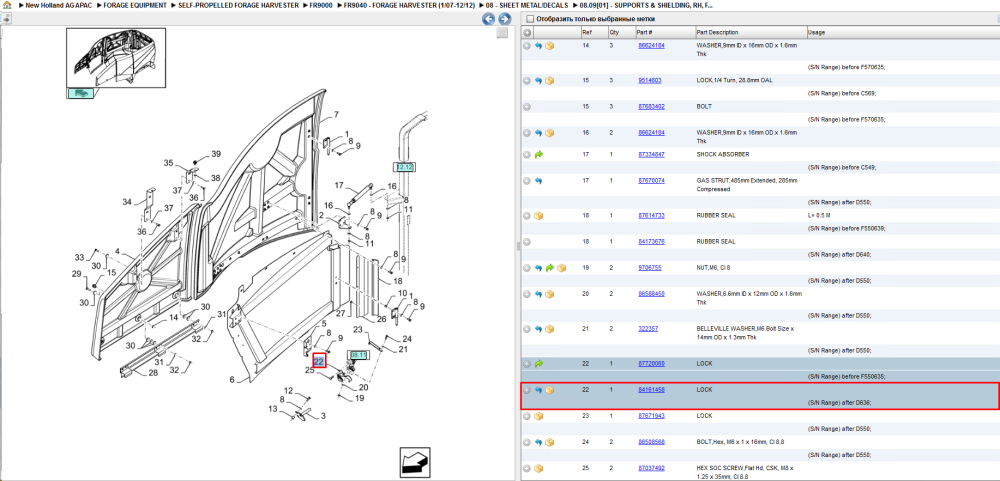
Task: Click green arrow icon for SHOCK ABSORBER
Action: click(538, 154)
